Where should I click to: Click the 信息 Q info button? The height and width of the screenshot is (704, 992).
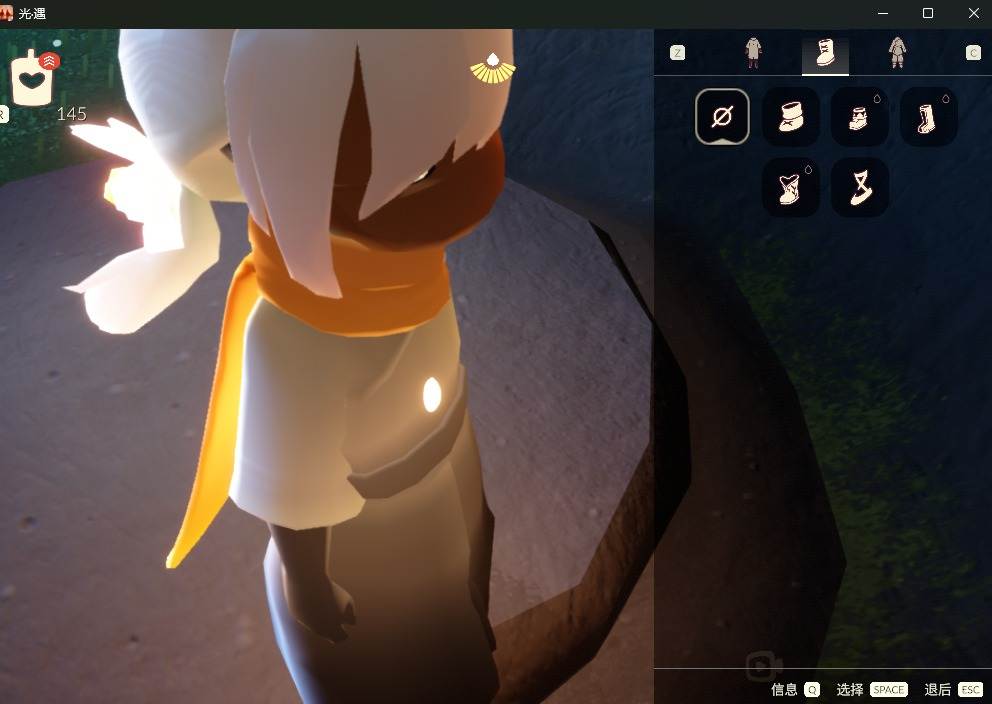click(795, 689)
